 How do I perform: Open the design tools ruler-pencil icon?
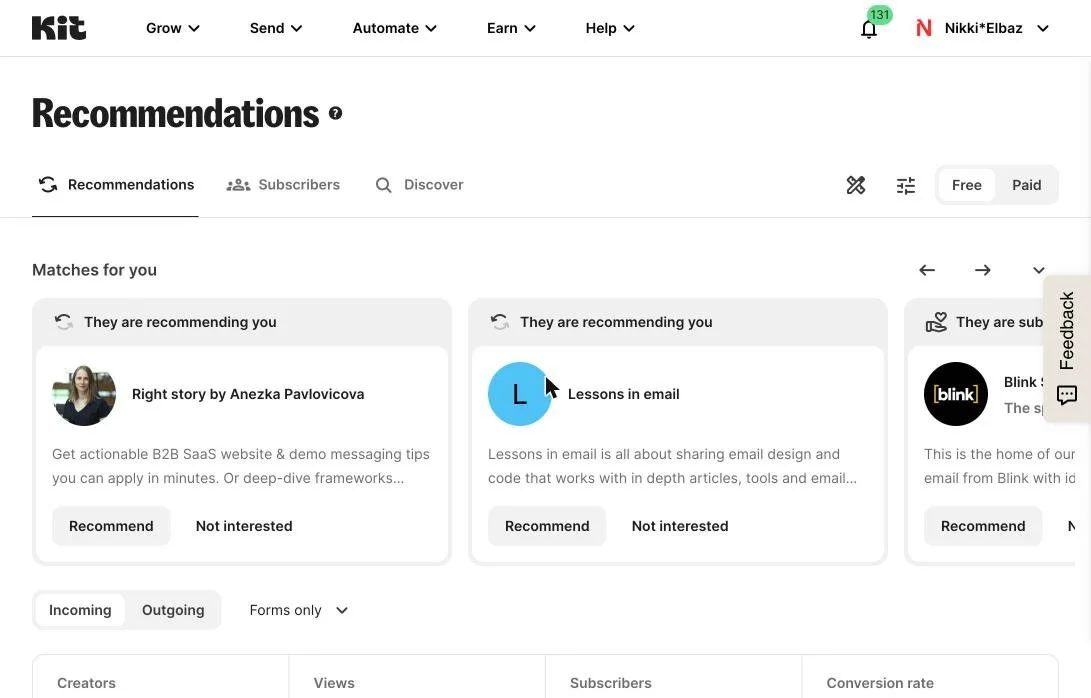click(x=856, y=185)
